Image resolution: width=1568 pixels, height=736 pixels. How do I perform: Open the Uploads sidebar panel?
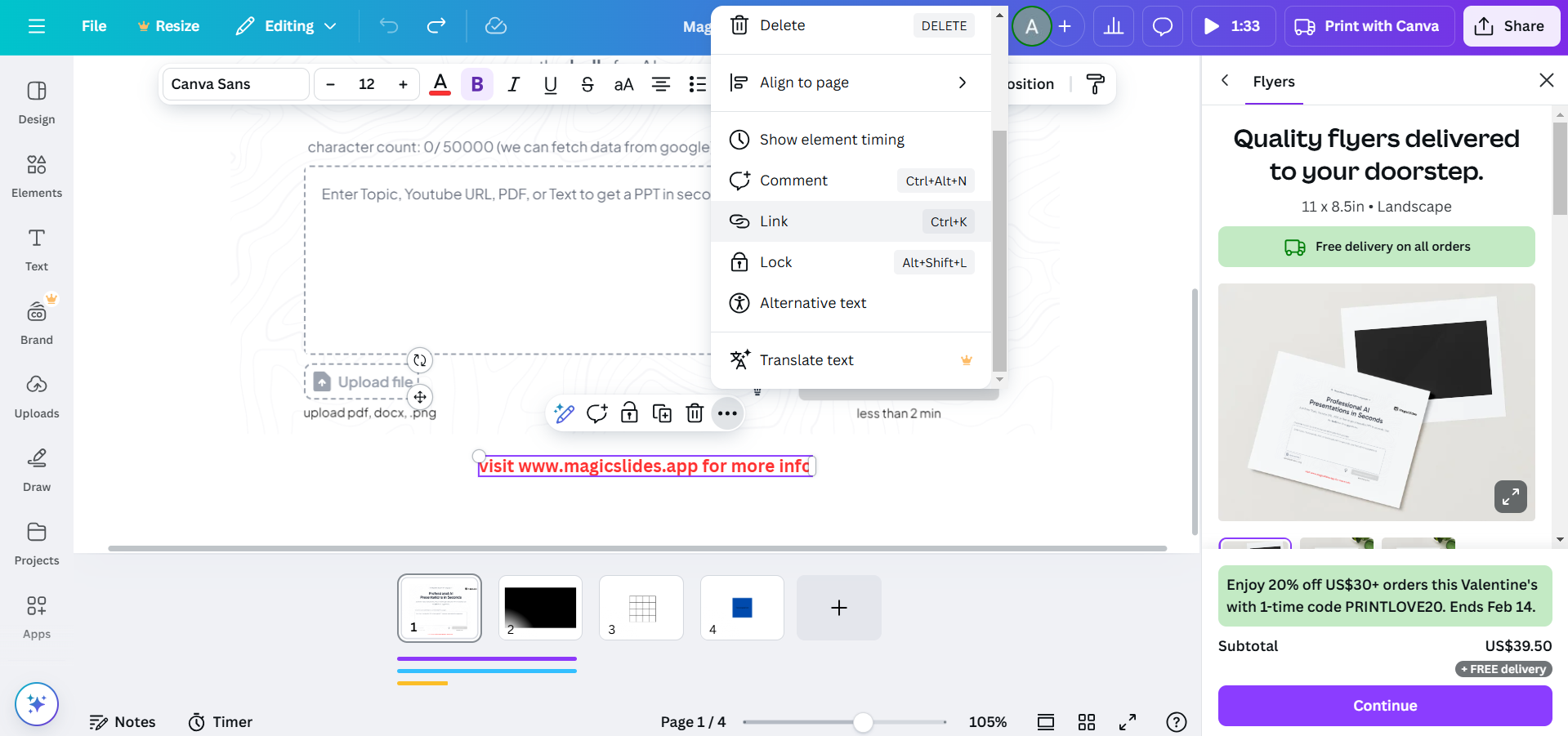pos(37,396)
